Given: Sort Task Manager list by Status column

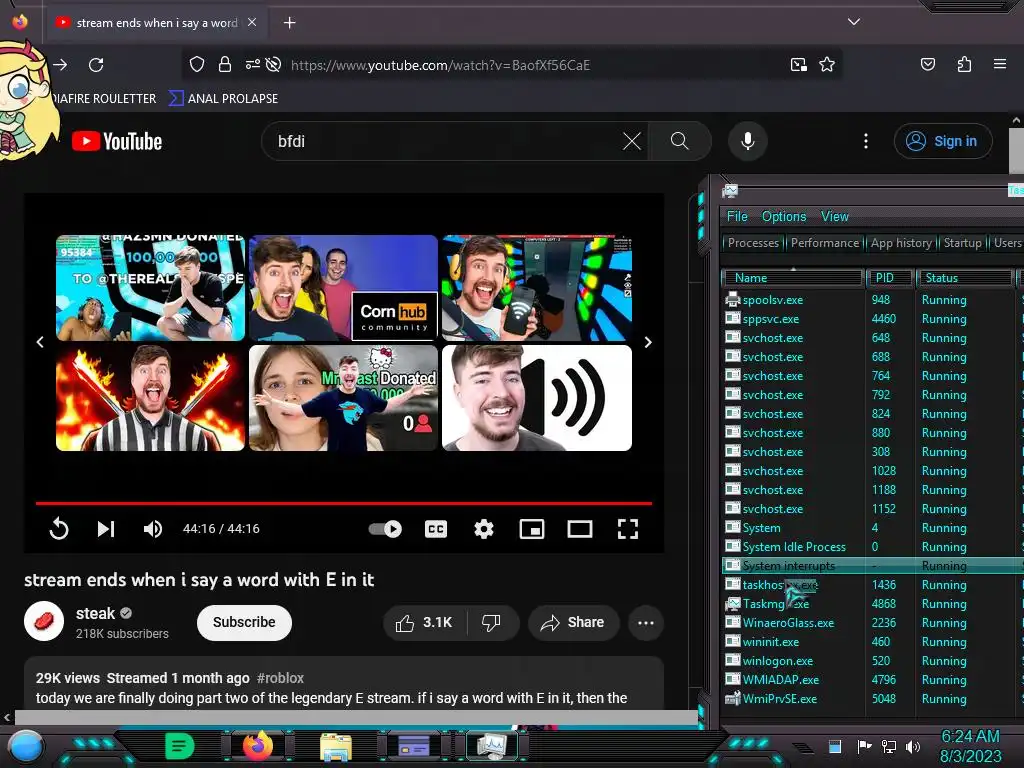Looking at the screenshot, I should [x=966, y=278].
